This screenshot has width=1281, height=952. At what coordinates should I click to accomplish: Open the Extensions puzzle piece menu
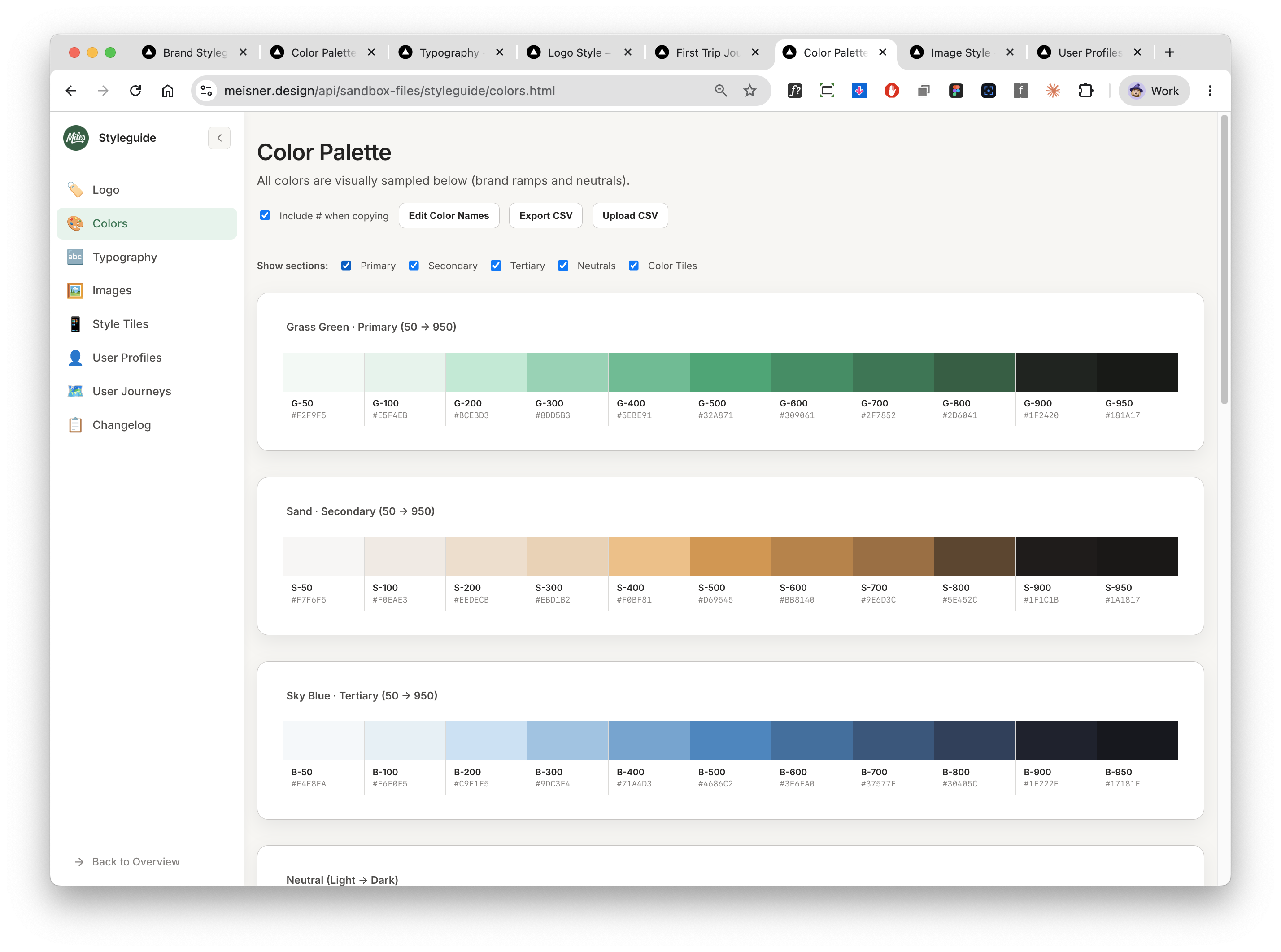coord(1085,91)
